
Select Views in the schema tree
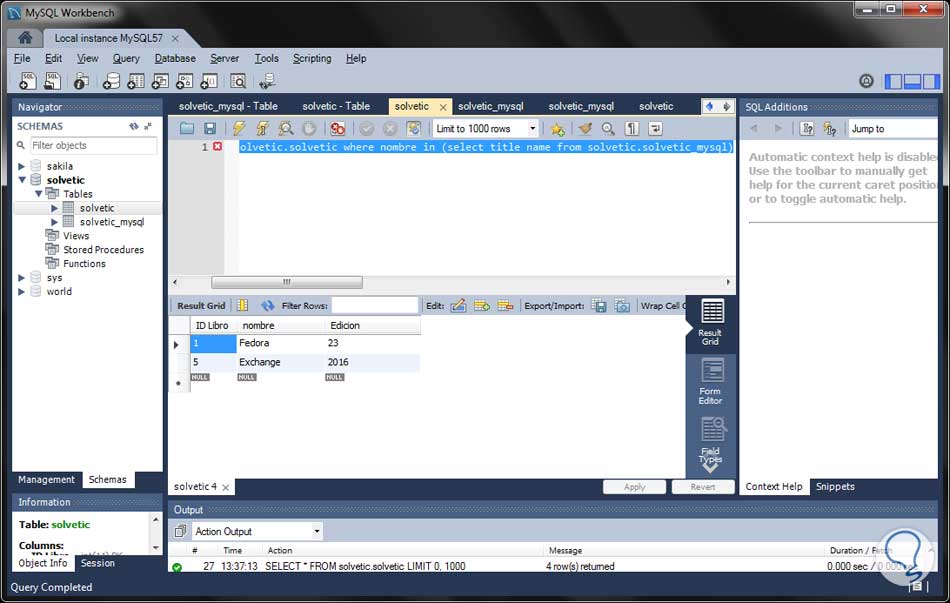[x=76, y=236]
